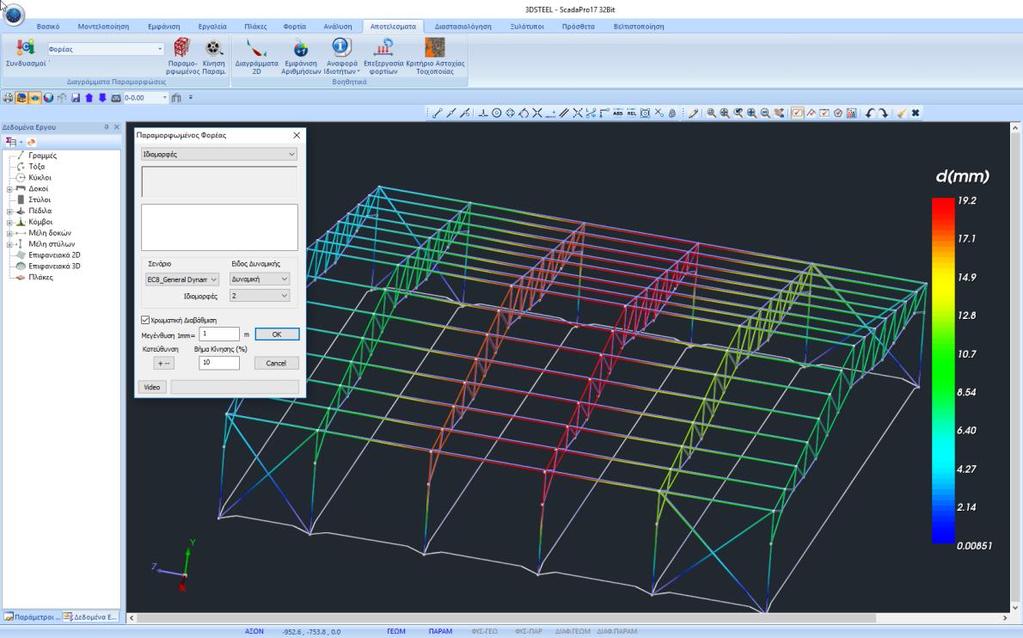Image resolution: width=1023 pixels, height=638 pixels.
Task: Expand the Μέλη δοκών tree node
Action: (10, 234)
